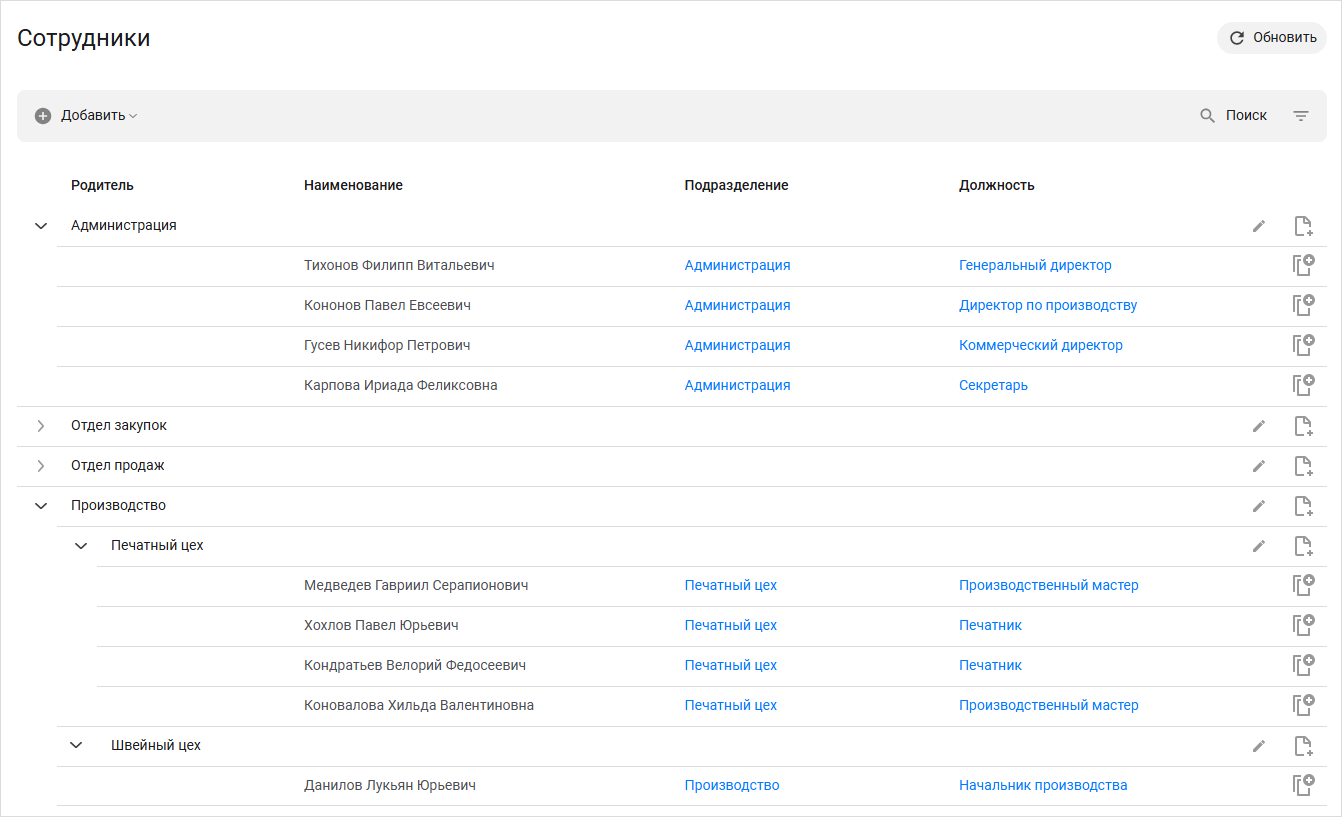The height and width of the screenshot is (817, 1342).
Task: Add new document to Отдел закупок row
Action: point(1302,426)
